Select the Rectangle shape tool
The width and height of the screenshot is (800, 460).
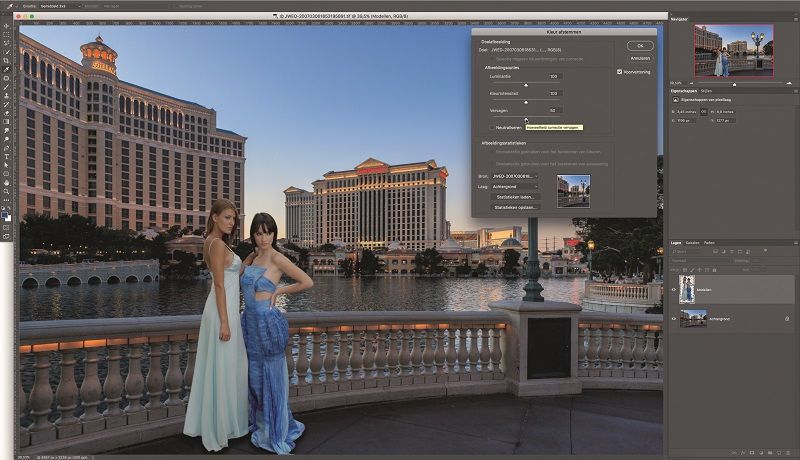(6, 173)
